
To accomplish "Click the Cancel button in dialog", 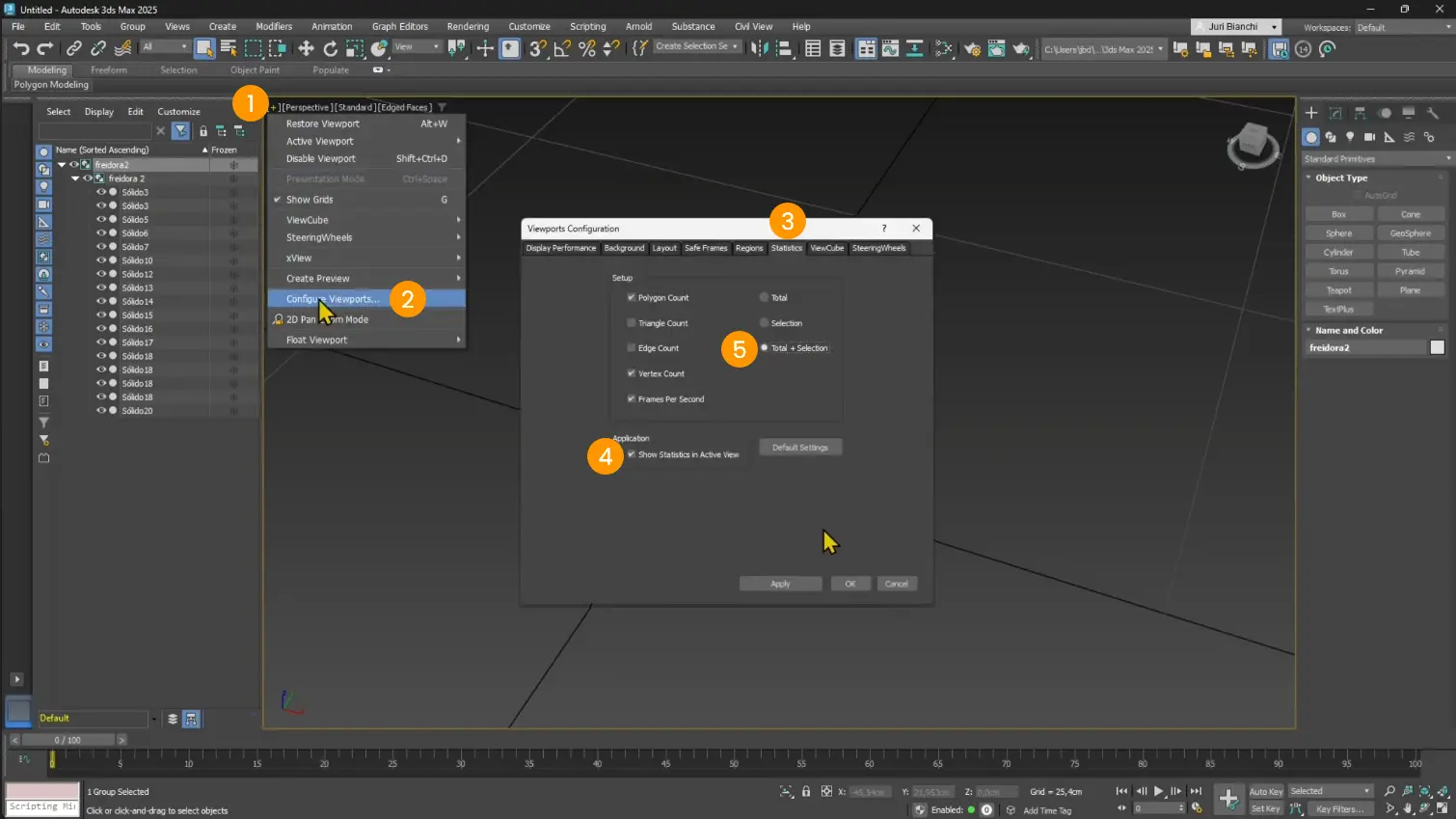I will click(x=897, y=584).
